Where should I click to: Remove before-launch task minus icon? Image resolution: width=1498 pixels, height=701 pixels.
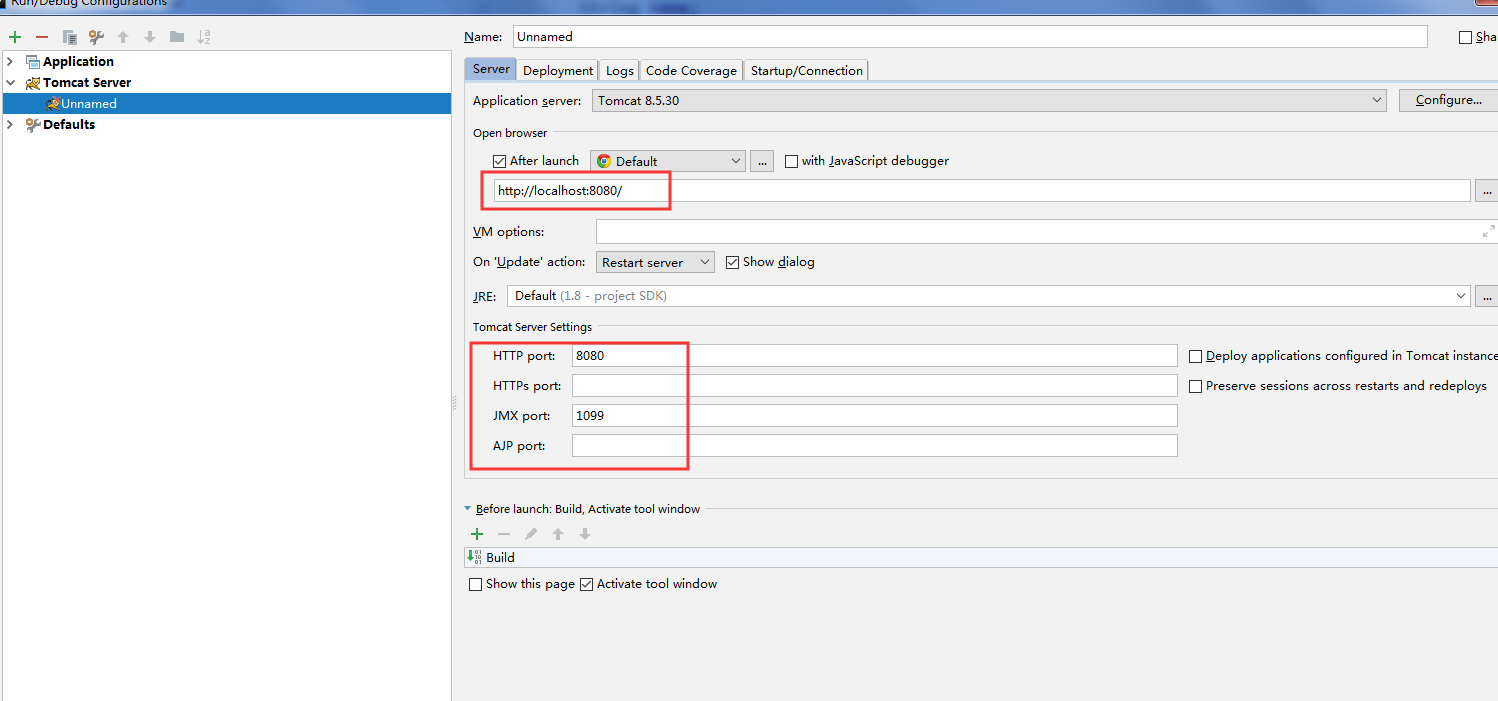[504, 534]
